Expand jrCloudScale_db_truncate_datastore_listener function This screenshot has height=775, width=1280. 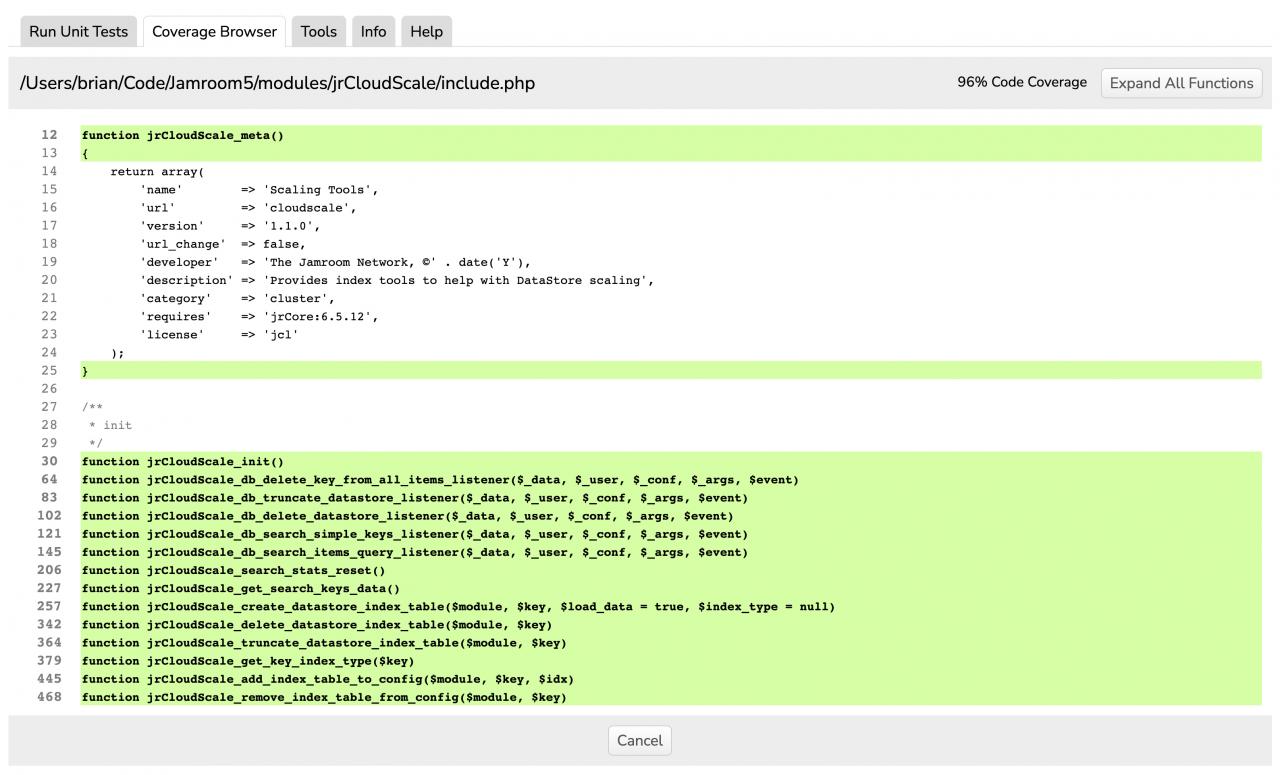414,497
